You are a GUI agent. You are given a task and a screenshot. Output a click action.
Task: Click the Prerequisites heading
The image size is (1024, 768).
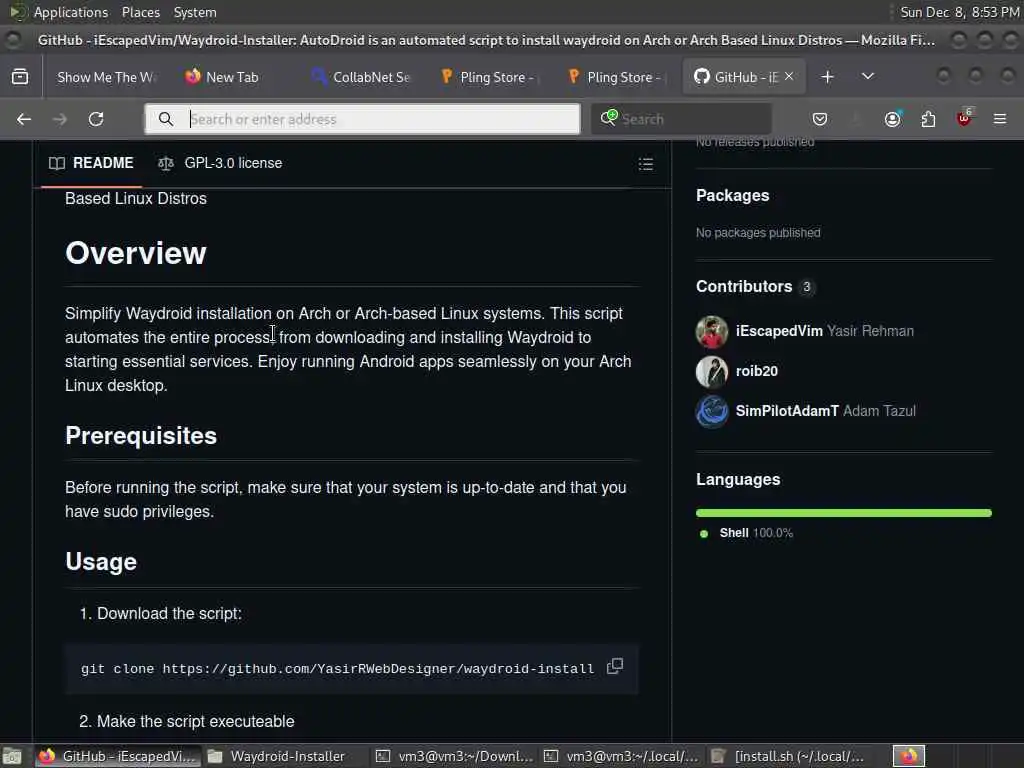(x=141, y=436)
